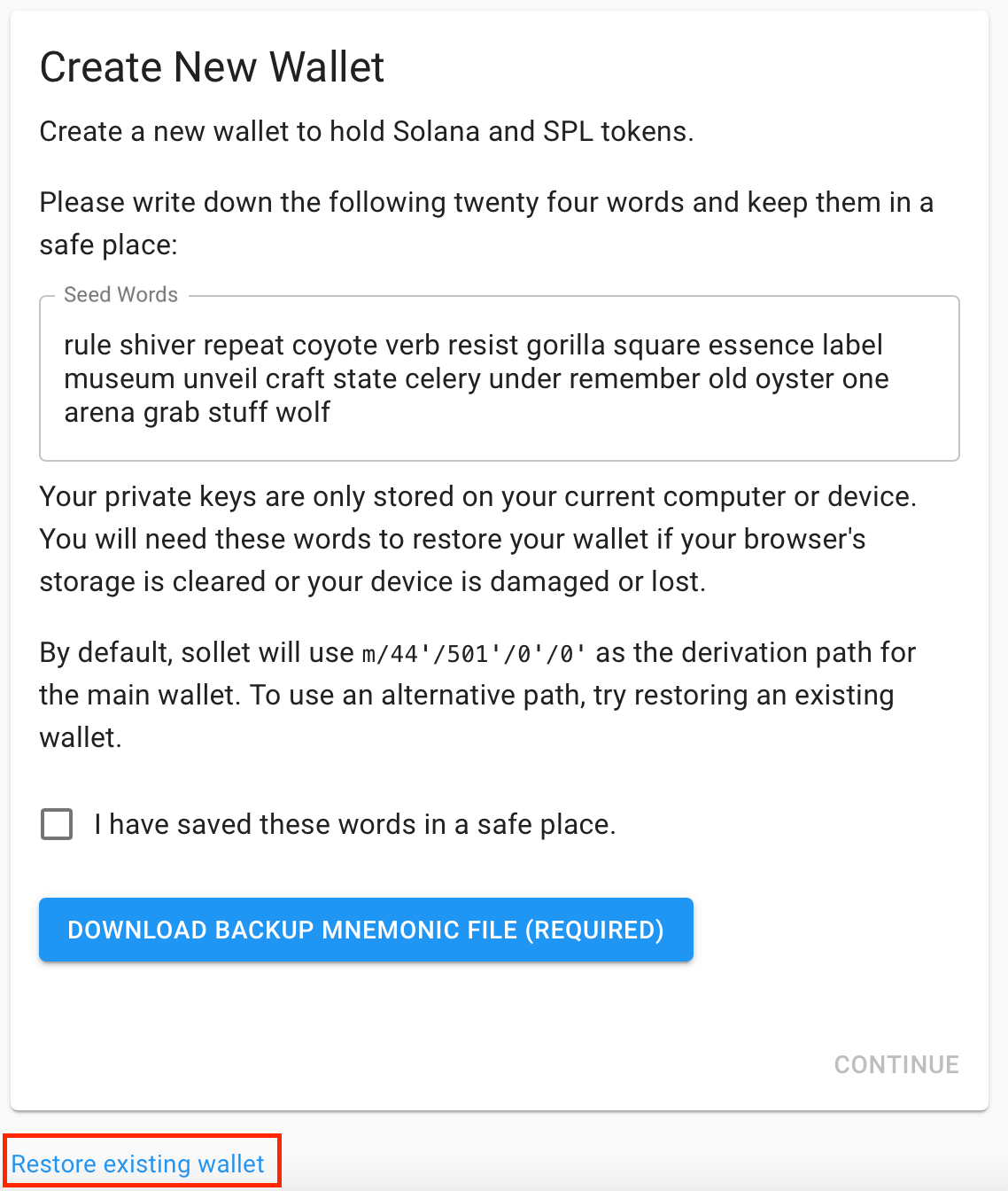Open the Restore existing wallet link

click(138, 1164)
